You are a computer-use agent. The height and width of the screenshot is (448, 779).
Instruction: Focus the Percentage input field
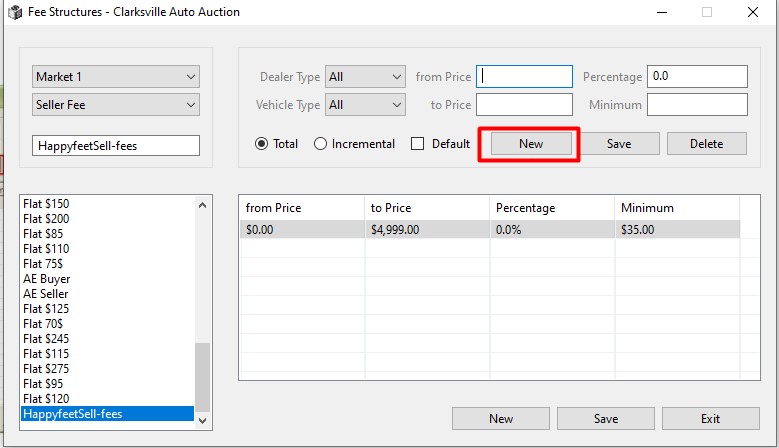(x=697, y=77)
